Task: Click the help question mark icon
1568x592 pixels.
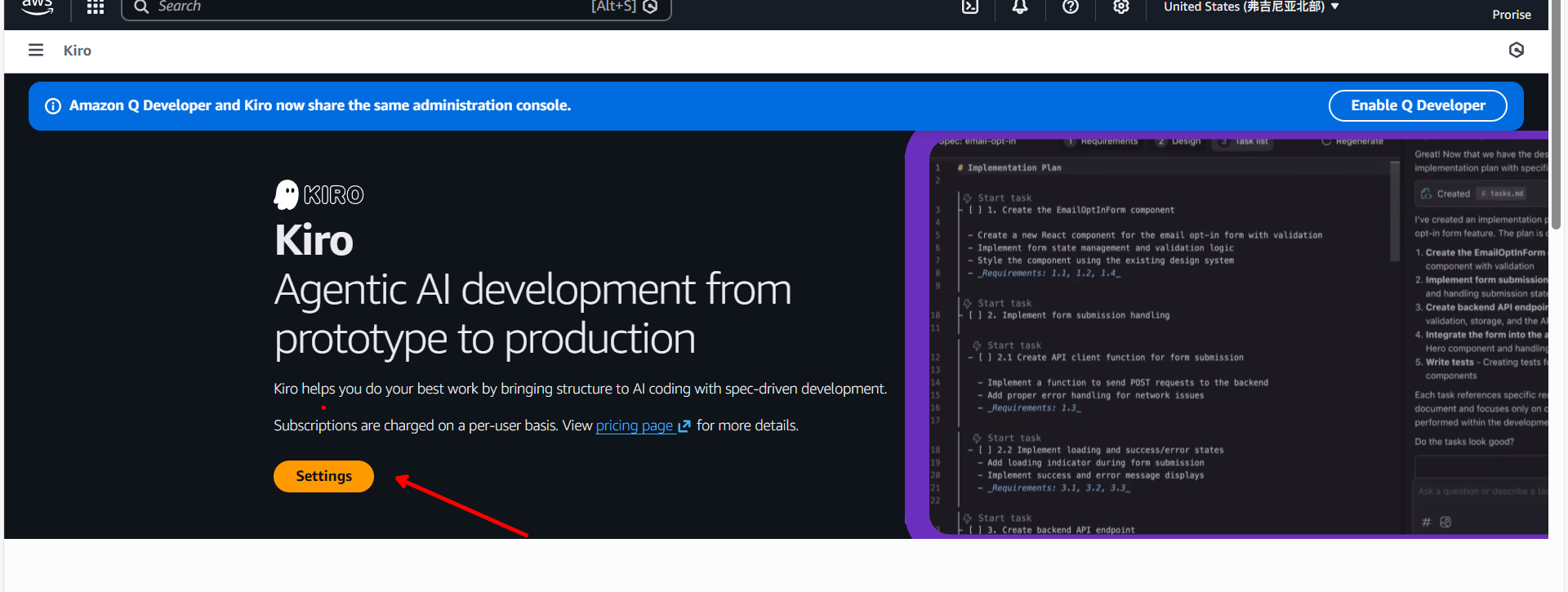Action: [1071, 7]
